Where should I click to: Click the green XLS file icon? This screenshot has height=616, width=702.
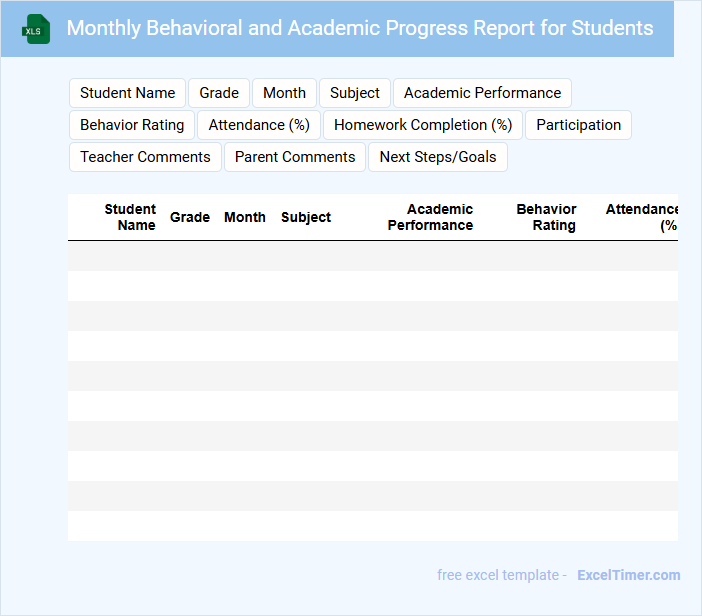[36, 29]
